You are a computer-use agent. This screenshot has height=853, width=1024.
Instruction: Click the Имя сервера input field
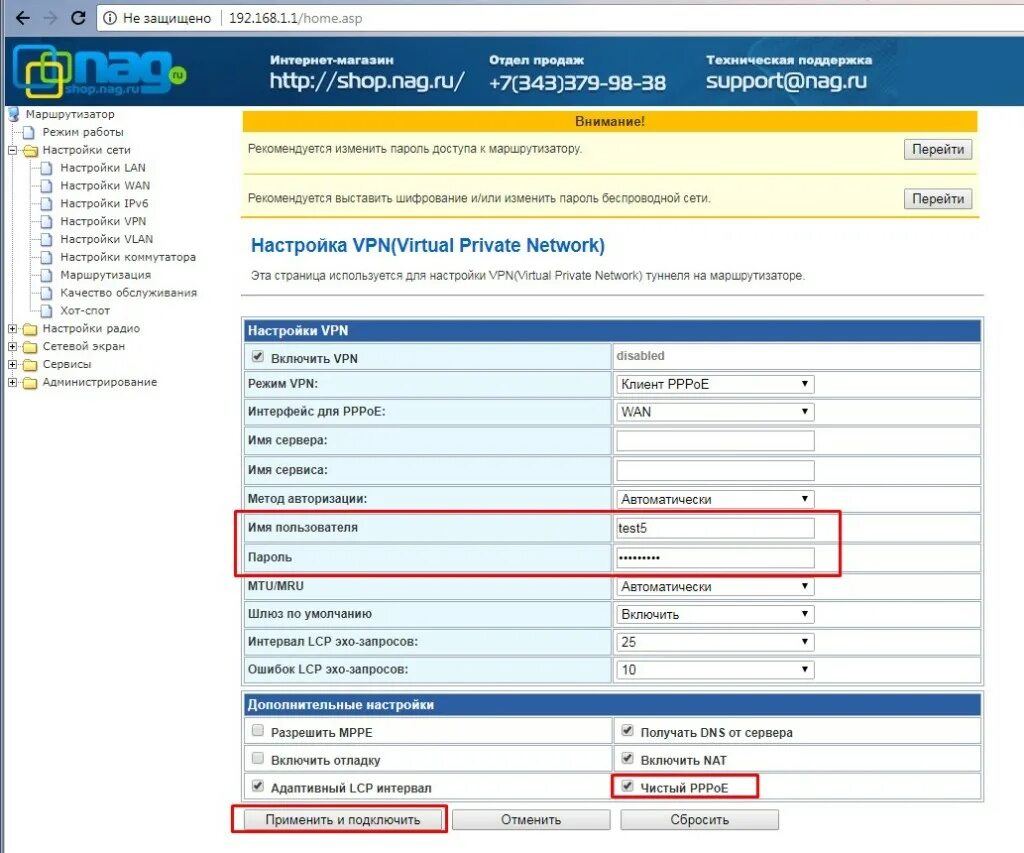point(715,441)
